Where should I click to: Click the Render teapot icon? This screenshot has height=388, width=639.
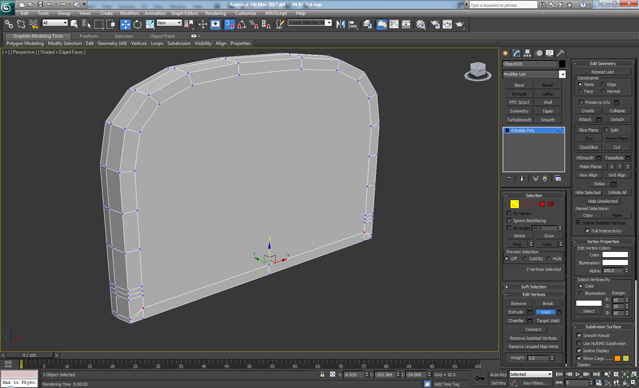click(x=460, y=24)
